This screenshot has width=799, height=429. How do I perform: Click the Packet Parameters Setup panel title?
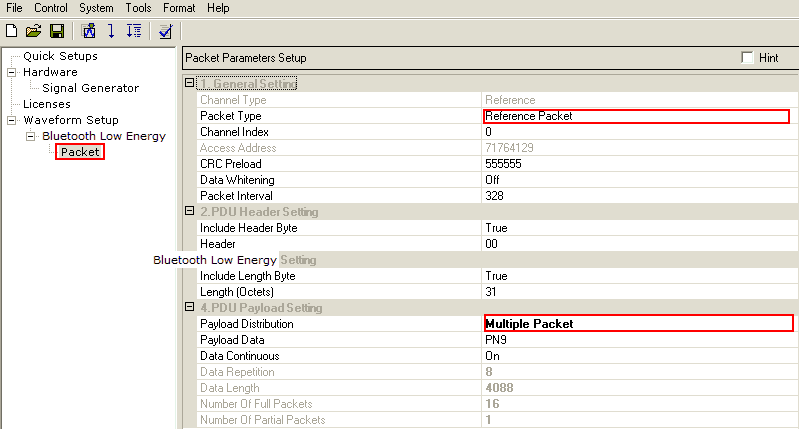pos(246,58)
